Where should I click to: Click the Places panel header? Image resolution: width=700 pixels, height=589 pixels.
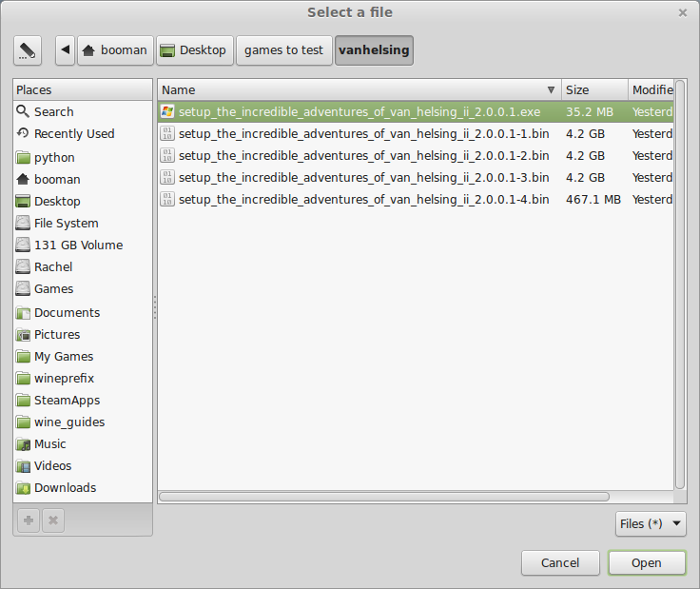tap(83, 90)
